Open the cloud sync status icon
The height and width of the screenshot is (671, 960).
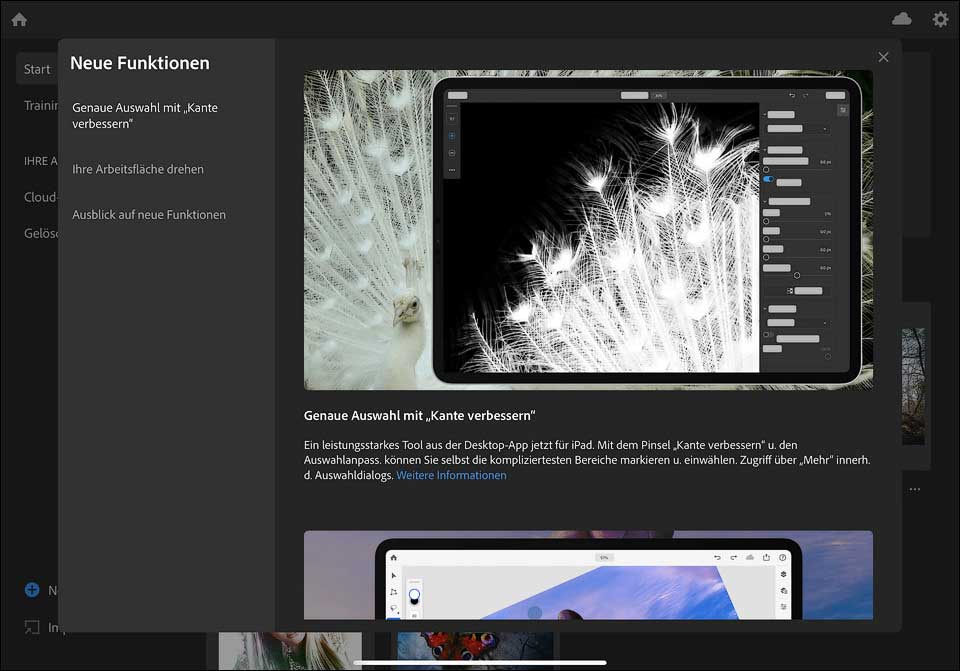coord(902,19)
